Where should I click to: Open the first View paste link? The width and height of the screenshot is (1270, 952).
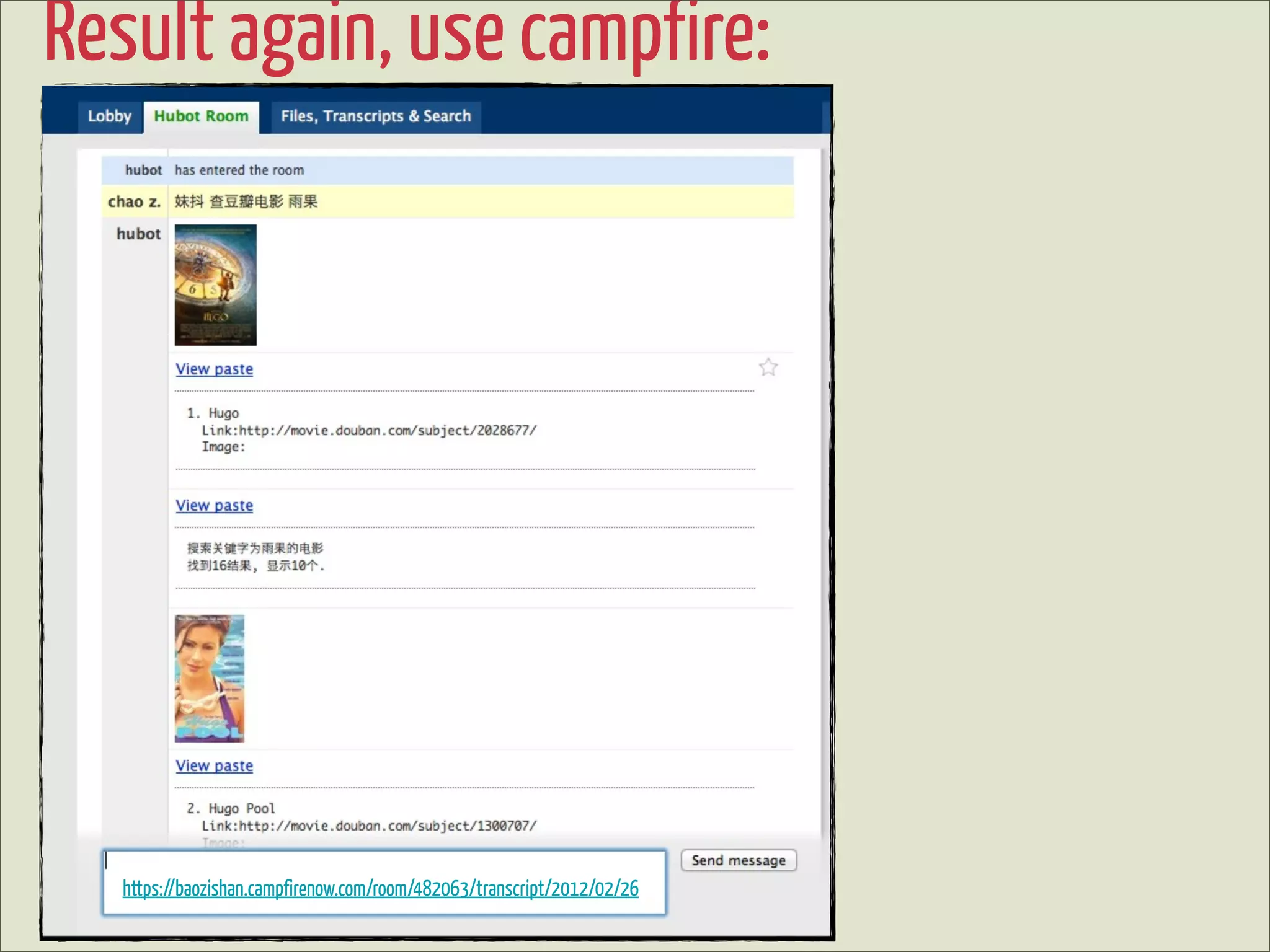tap(214, 369)
